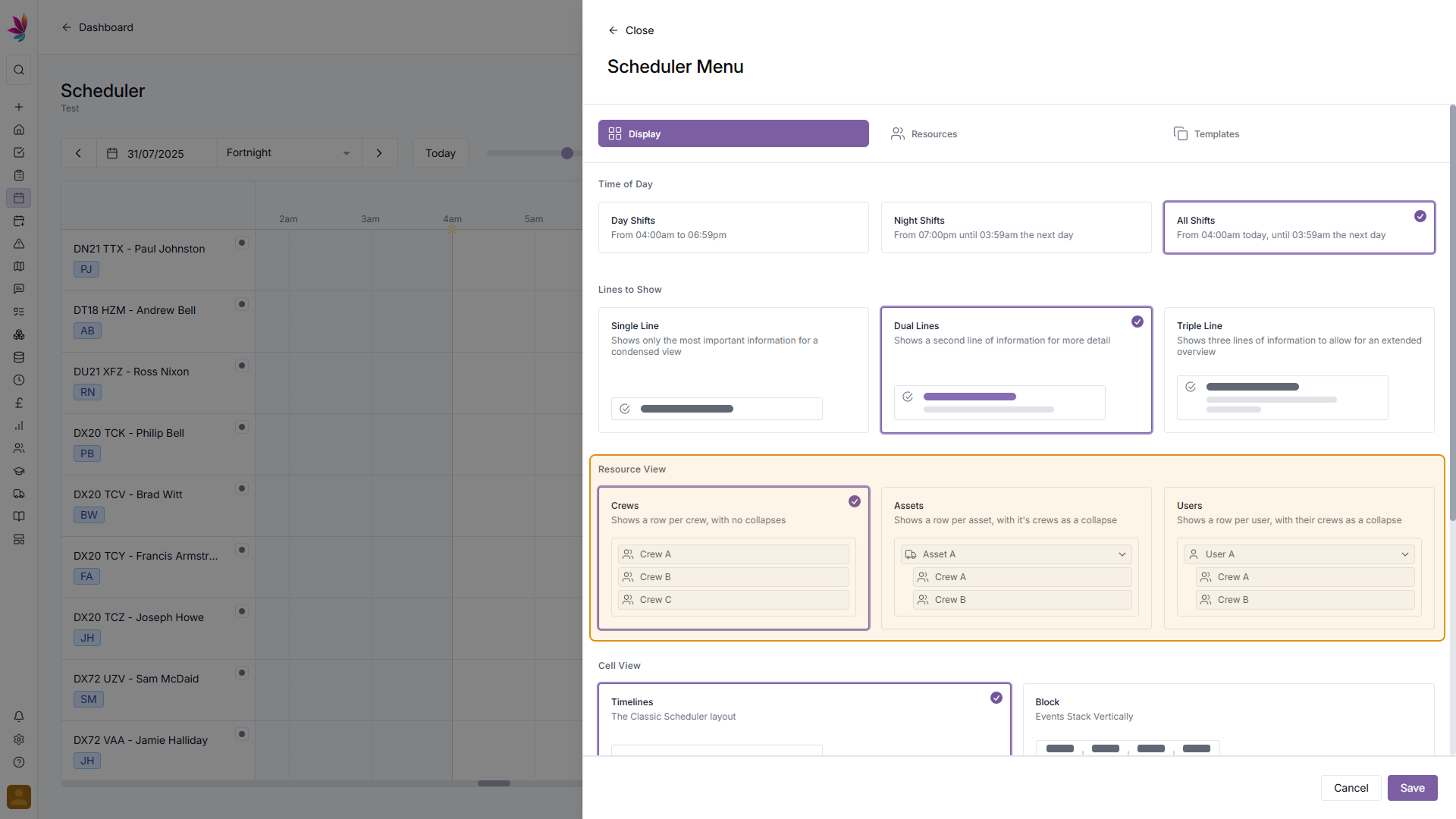1456x819 pixels.
Task: Open the map icon in sidebar
Action: [19, 266]
